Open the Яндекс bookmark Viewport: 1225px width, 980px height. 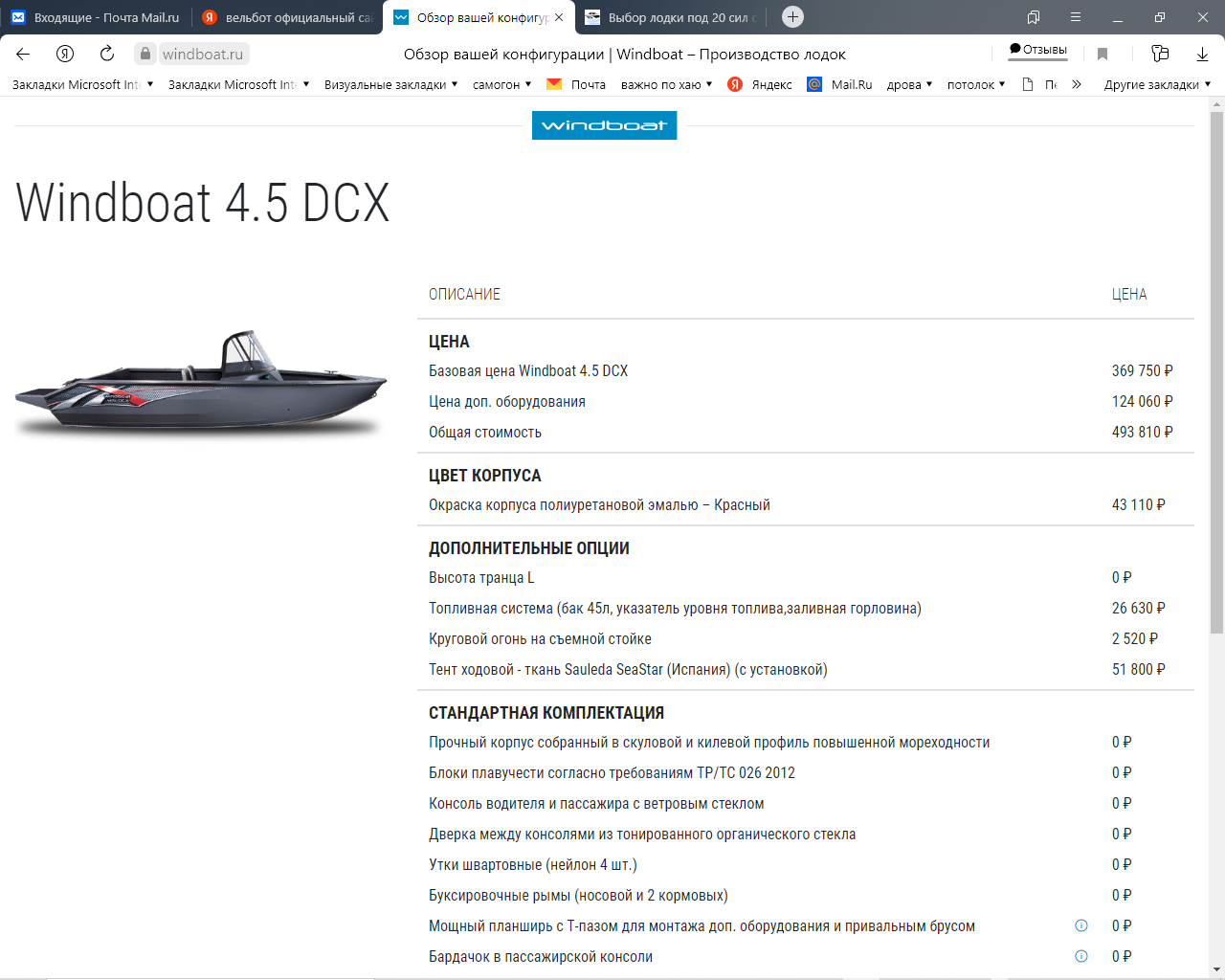pos(760,84)
